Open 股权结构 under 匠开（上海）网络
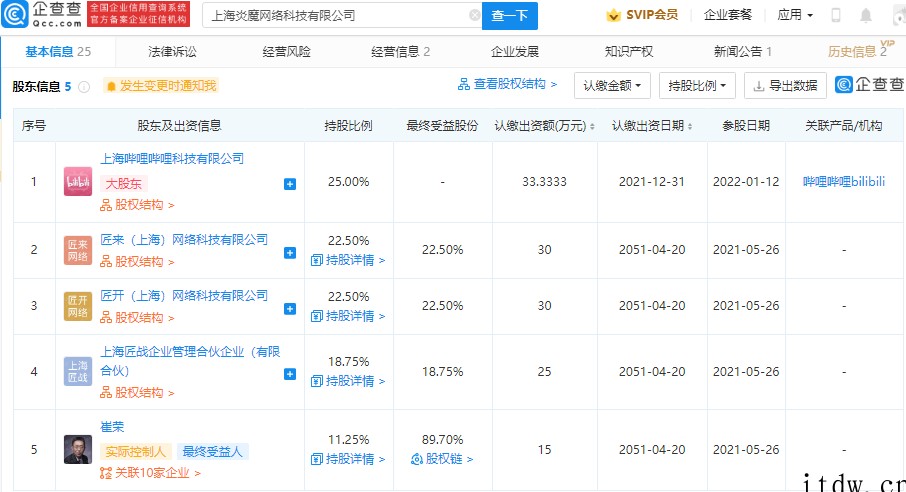Viewport: 906px width, 492px height. 137,318
